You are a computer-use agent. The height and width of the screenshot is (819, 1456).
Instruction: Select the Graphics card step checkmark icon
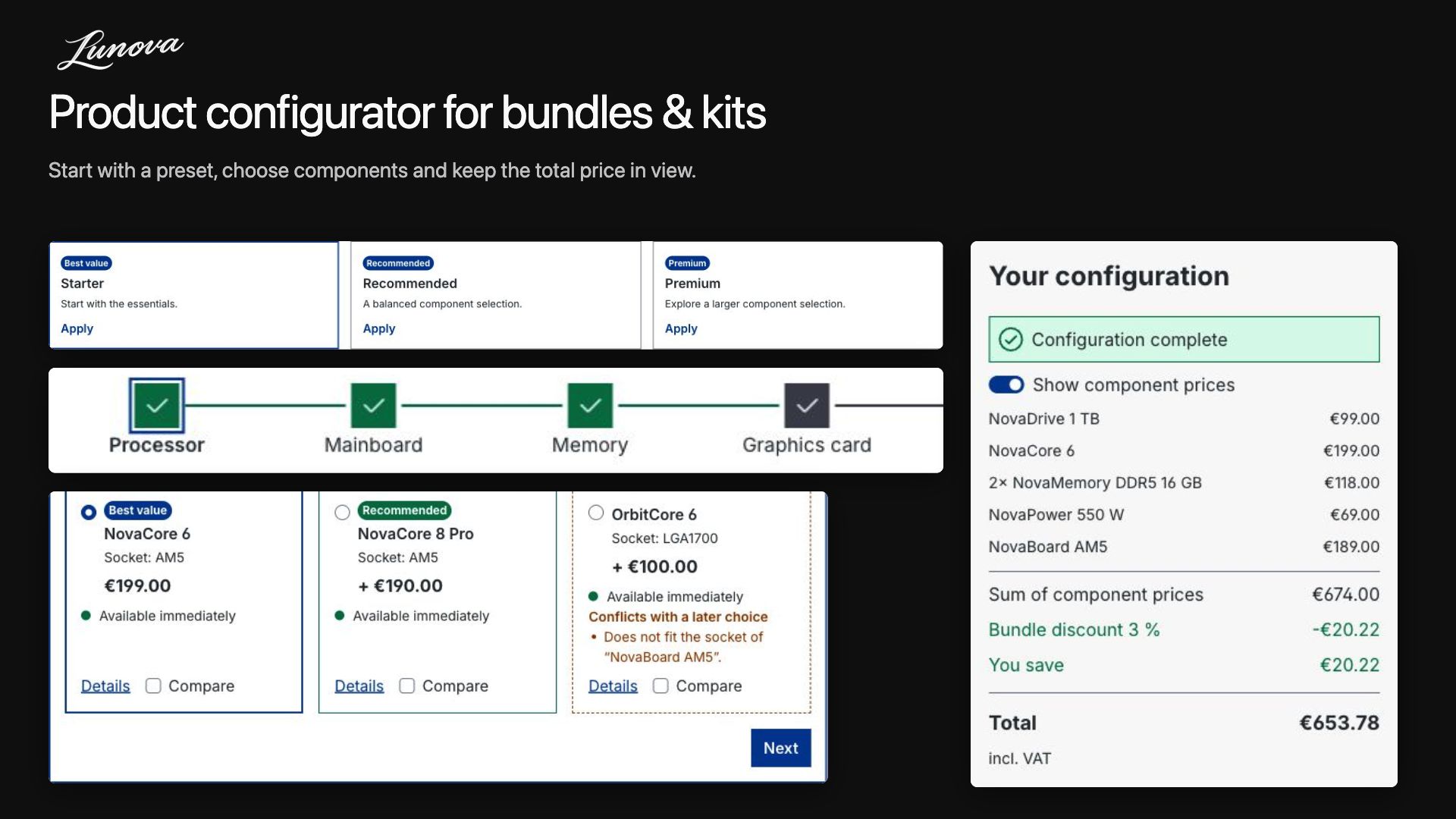pos(807,406)
